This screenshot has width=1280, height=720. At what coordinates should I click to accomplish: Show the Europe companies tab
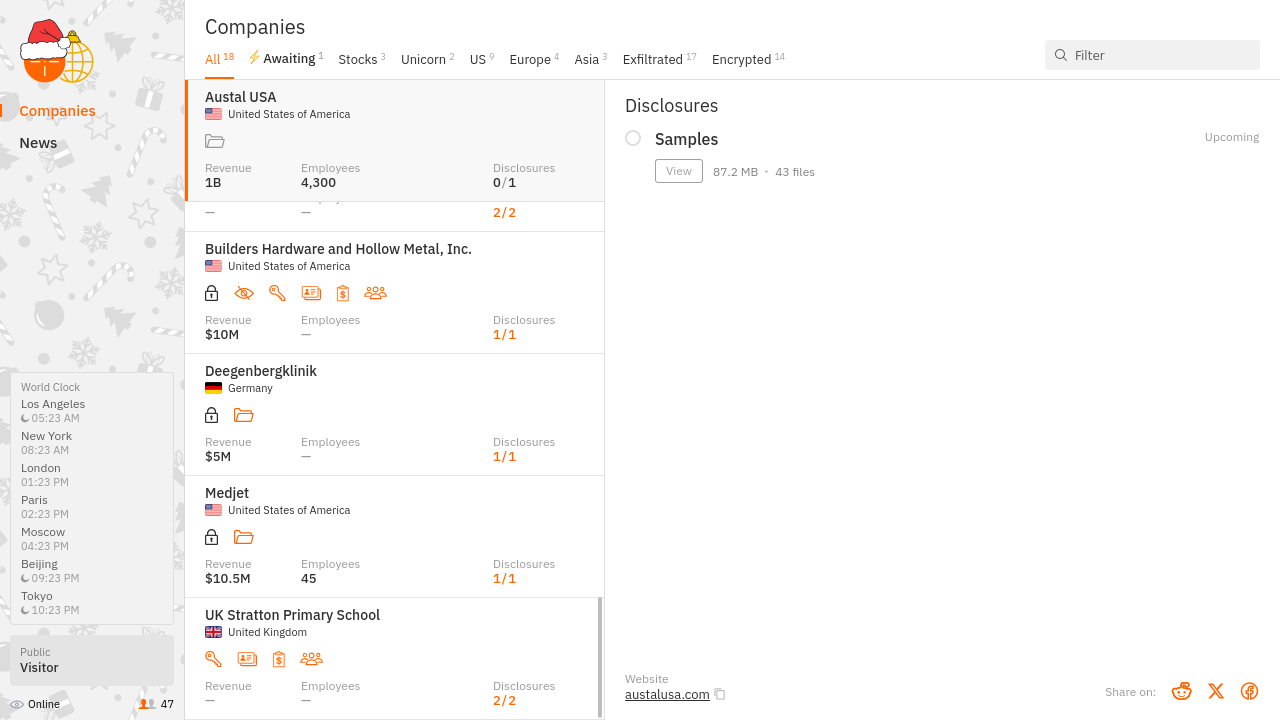[x=534, y=59]
